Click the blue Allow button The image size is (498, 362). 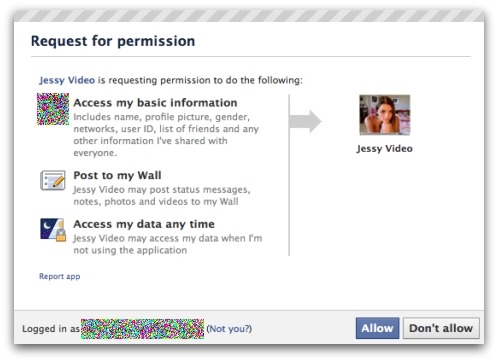click(x=377, y=328)
